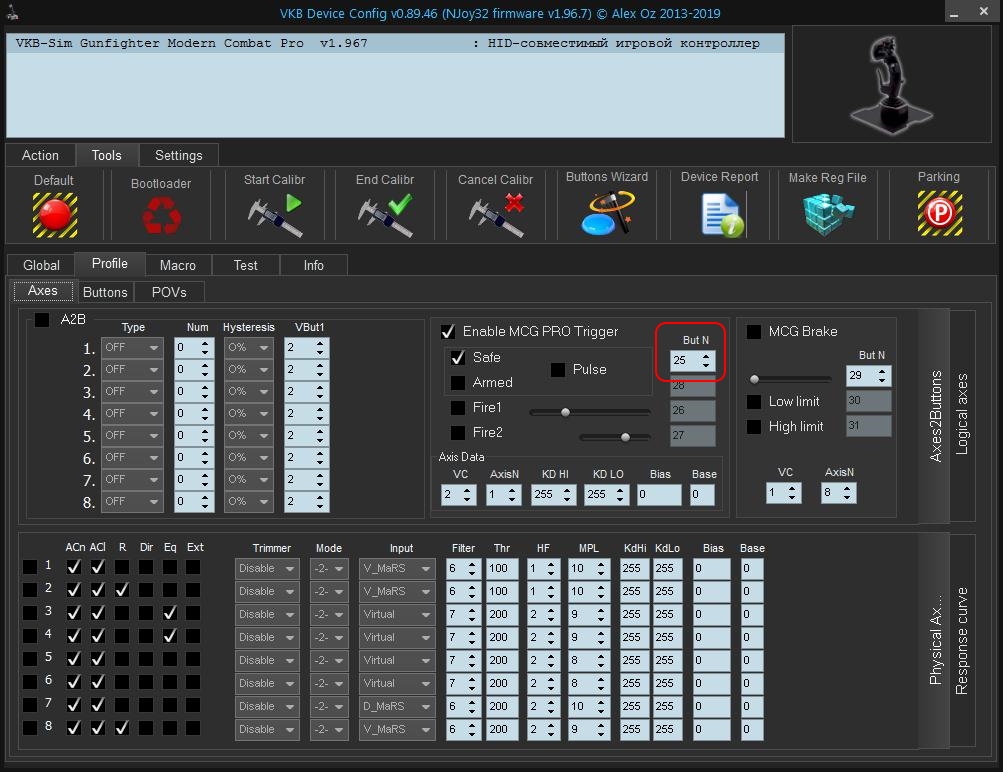
Task: Check the Fire1 checkbox
Action: click(x=458, y=407)
